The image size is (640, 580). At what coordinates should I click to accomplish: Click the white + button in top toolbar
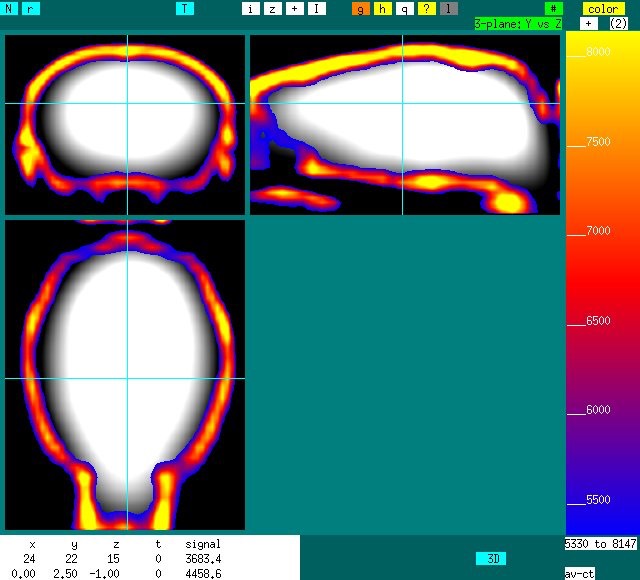[295, 9]
